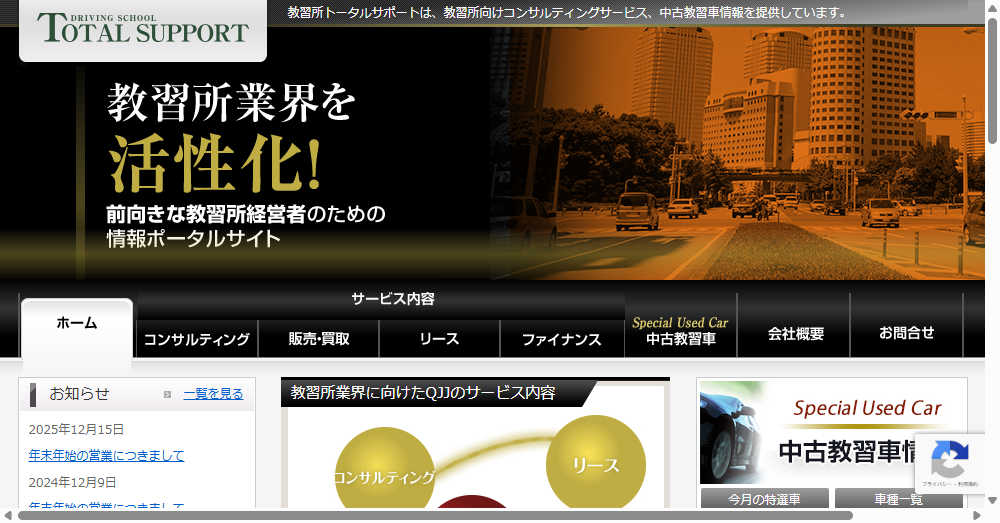Select ファイナンス in the navigation bar
1000x523 pixels.
[x=561, y=339]
